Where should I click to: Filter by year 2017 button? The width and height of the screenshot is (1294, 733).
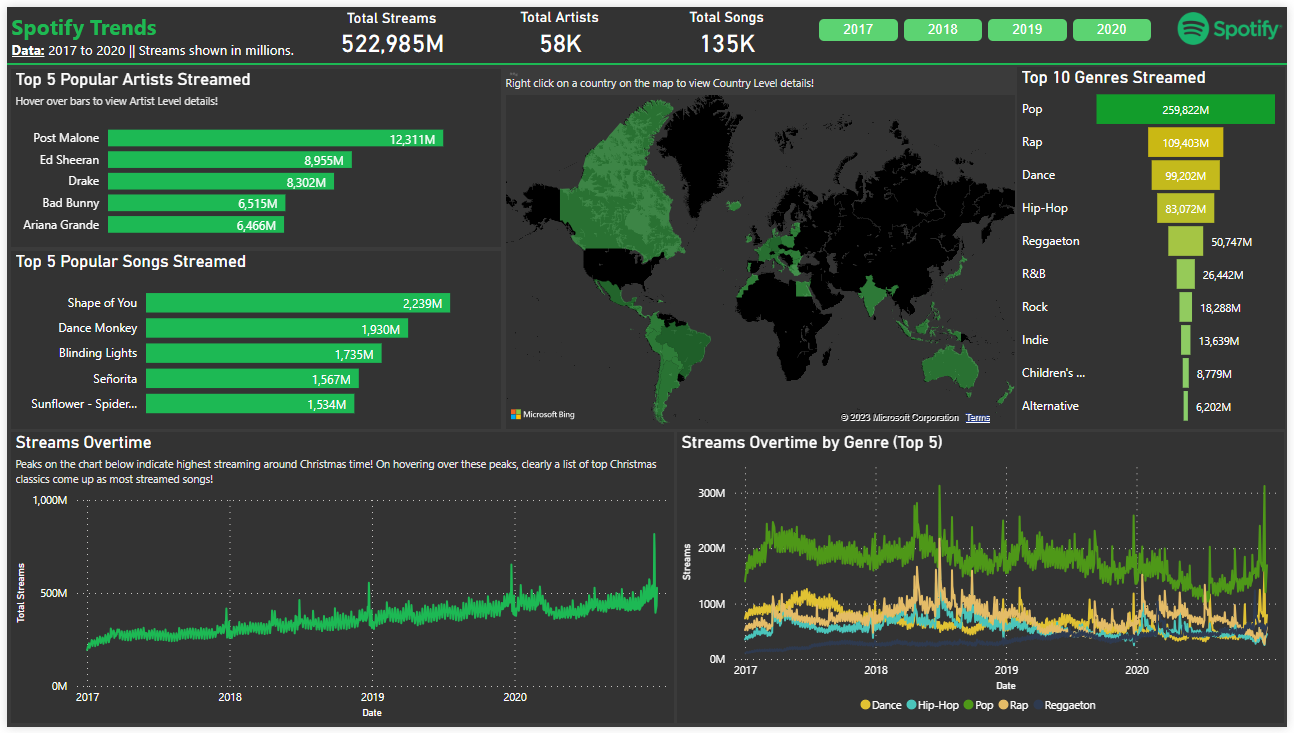click(858, 29)
